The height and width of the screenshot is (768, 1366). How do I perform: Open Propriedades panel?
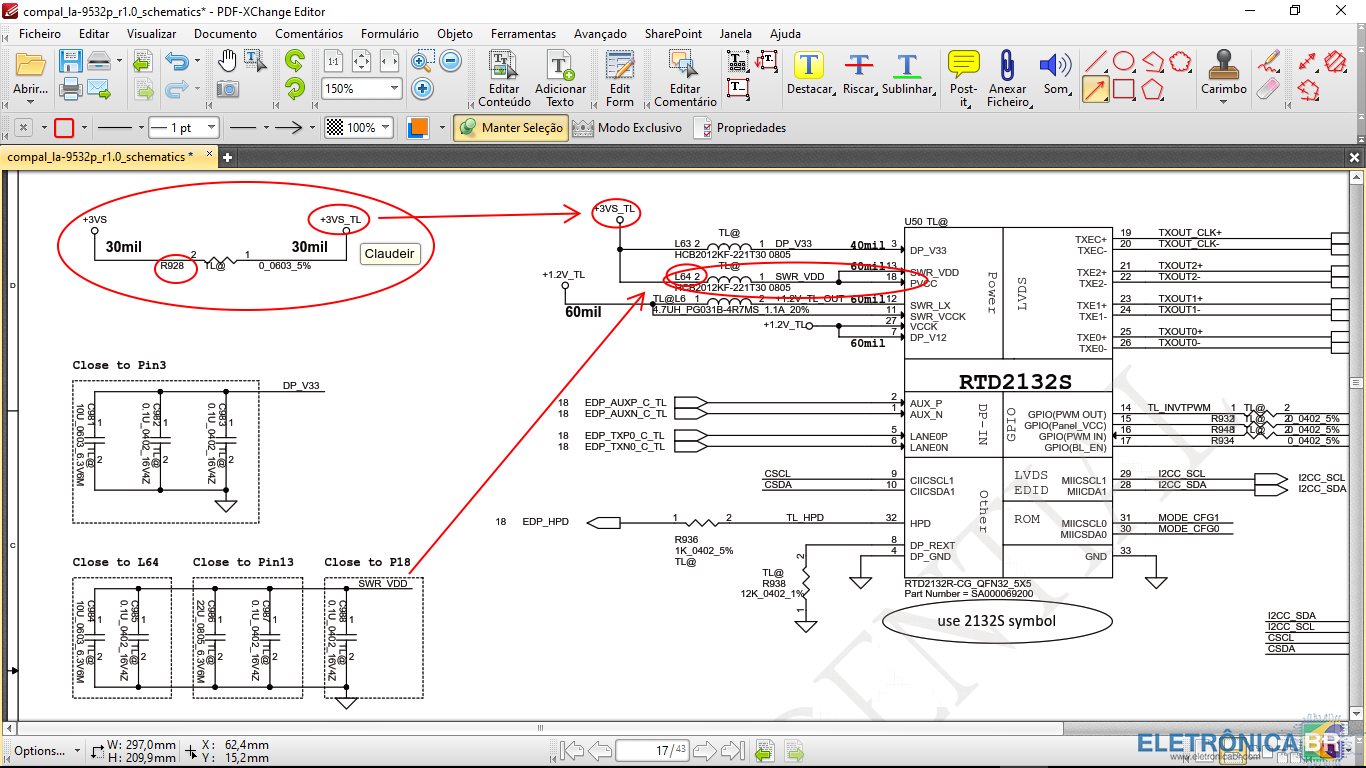741,128
